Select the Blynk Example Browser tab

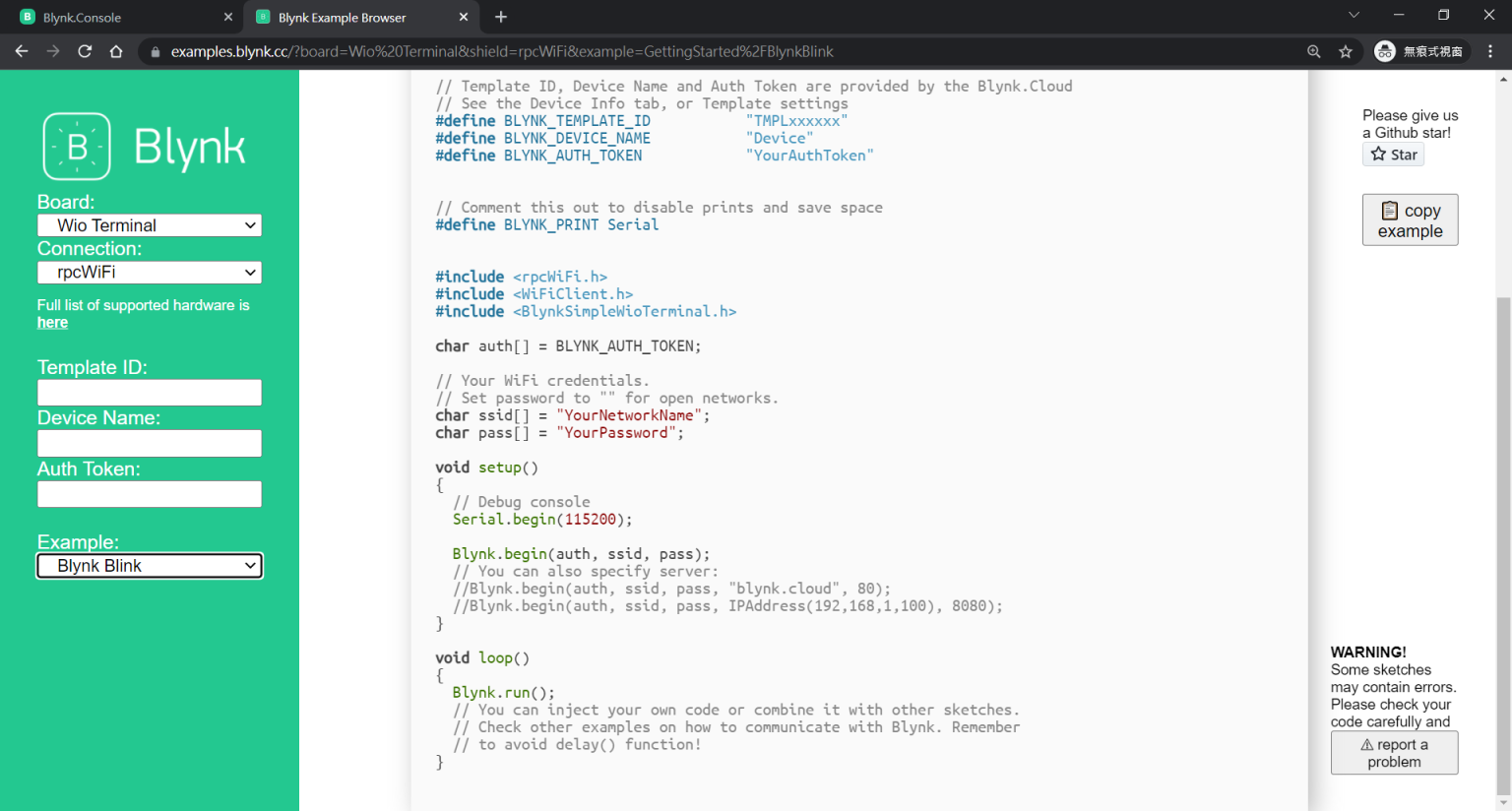pyautogui.click(x=361, y=18)
